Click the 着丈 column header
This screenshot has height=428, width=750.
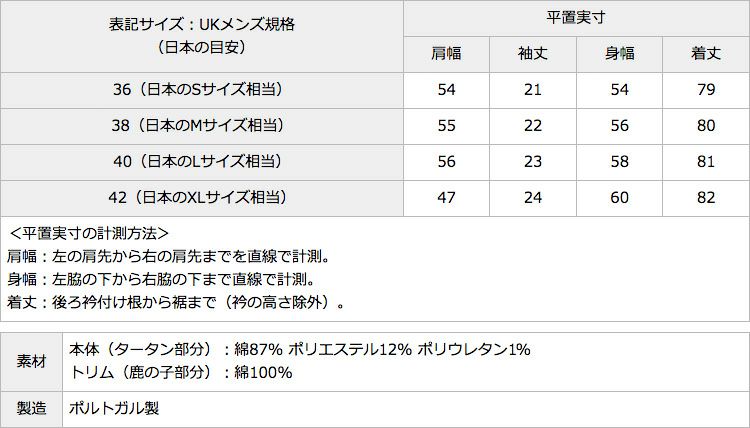click(706, 54)
